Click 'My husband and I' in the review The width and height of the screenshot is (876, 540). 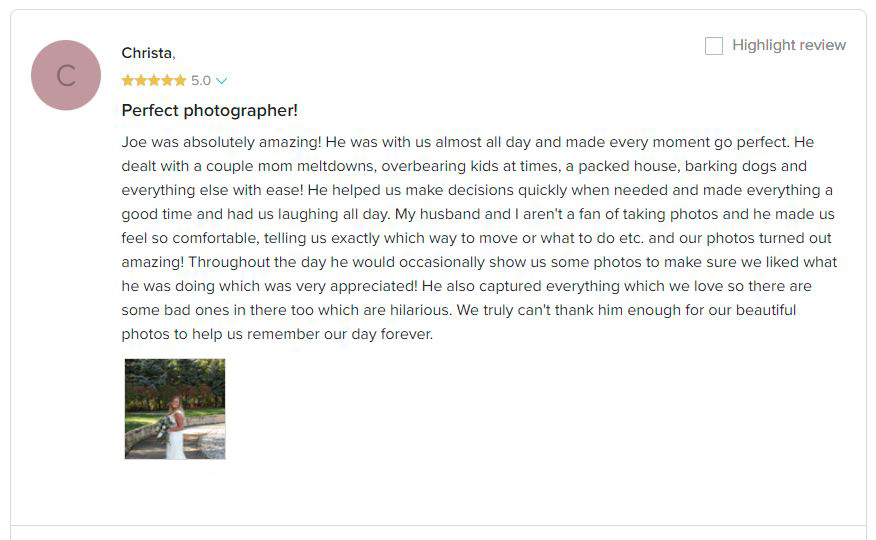[x=457, y=214]
